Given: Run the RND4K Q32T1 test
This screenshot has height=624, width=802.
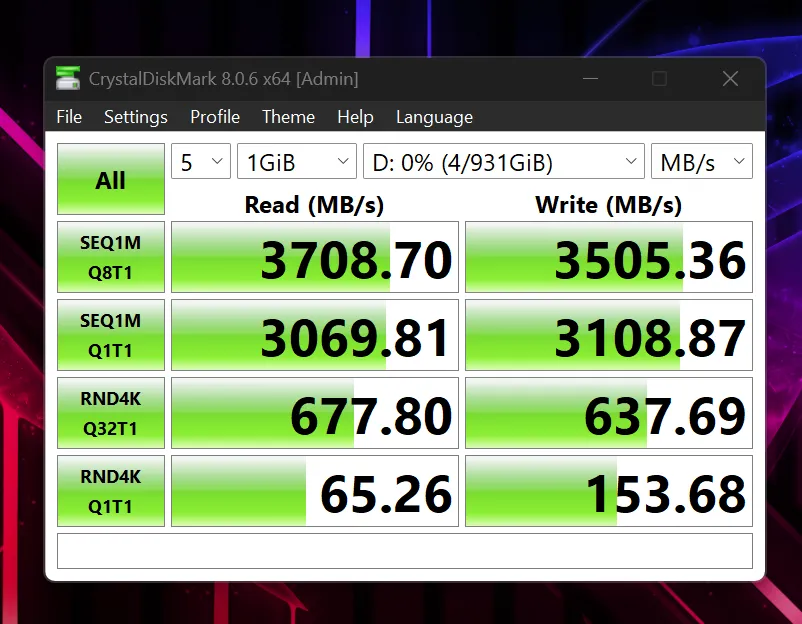Looking at the screenshot, I should (110, 413).
